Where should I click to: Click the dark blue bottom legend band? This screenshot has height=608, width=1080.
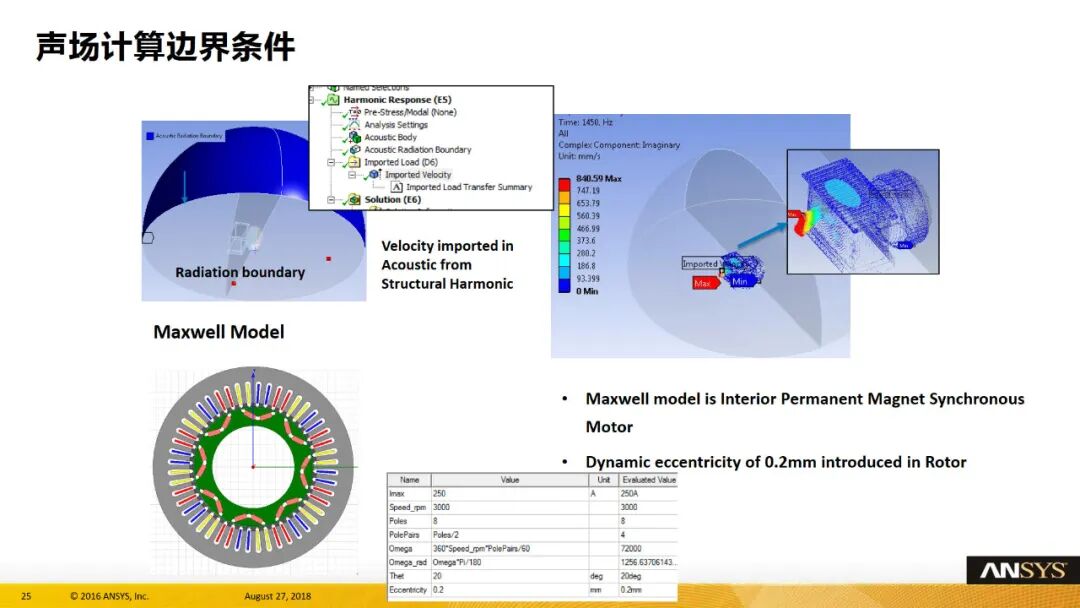click(x=564, y=285)
